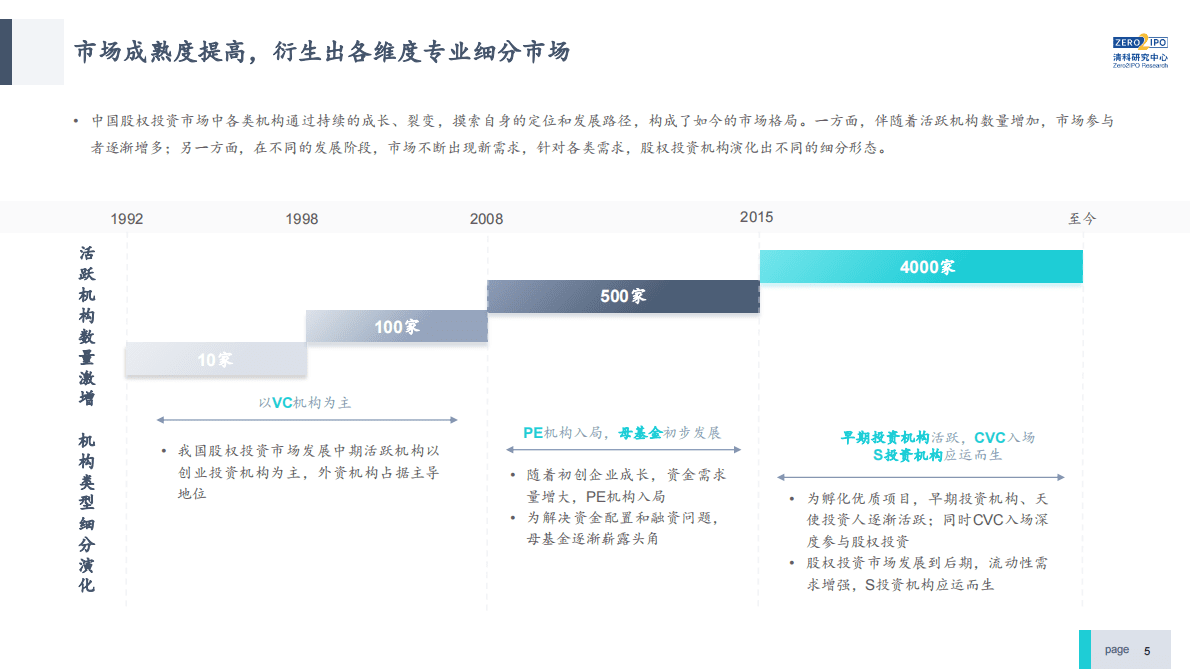1190x669 pixels.
Task: Select the 100家 bar in the chart
Action: pos(397,326)
